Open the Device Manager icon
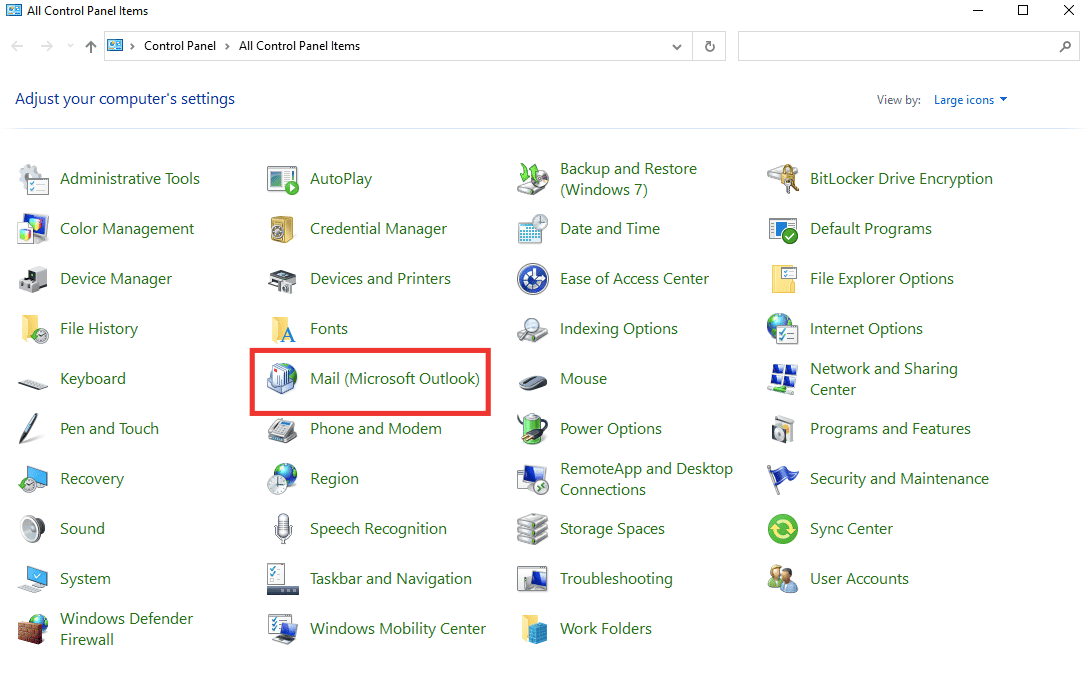This screenshot has height=692, width=1091. pos(33,280)
